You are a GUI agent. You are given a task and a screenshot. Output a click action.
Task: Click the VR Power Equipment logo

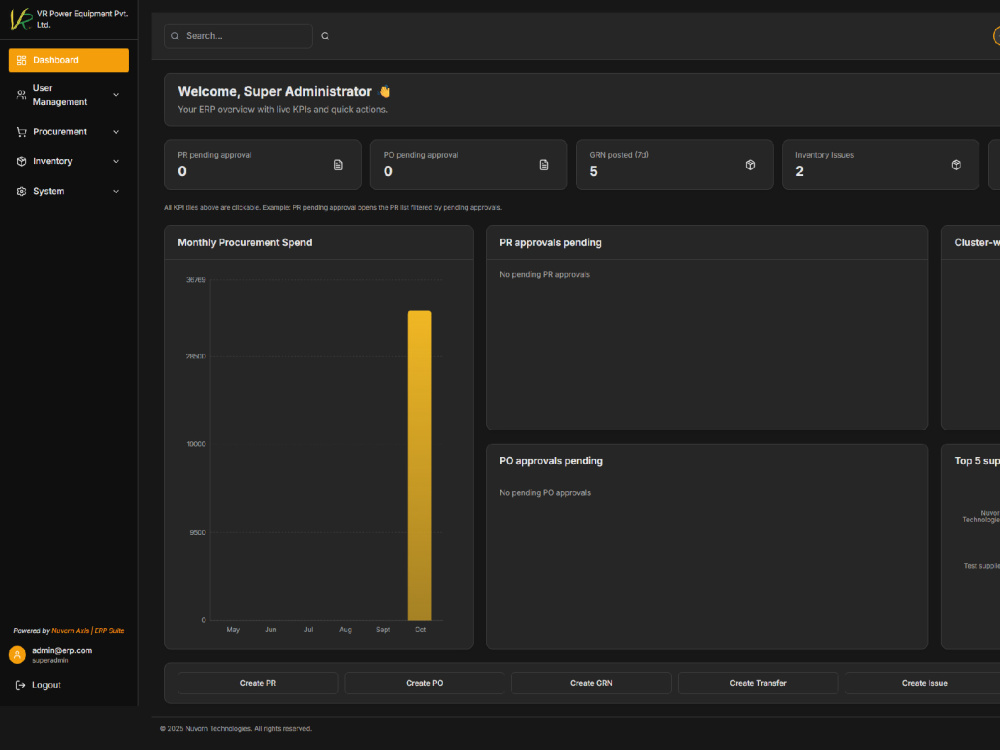(x=21, y=19)
